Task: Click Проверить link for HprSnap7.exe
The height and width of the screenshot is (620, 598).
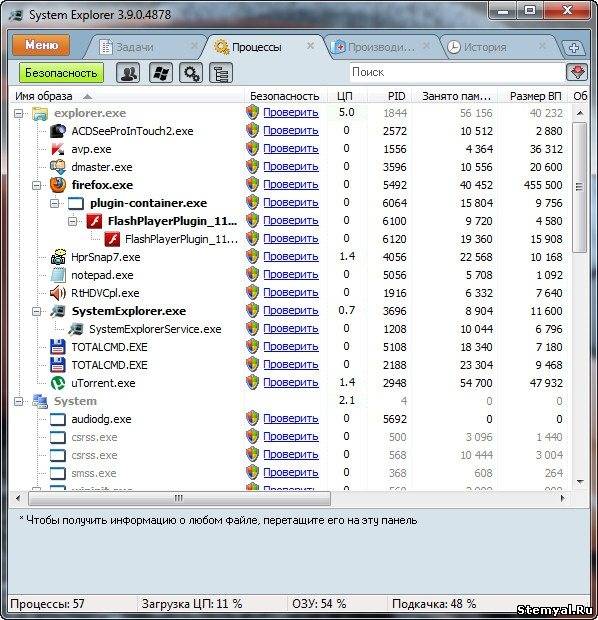Action: tap(291, 257)
